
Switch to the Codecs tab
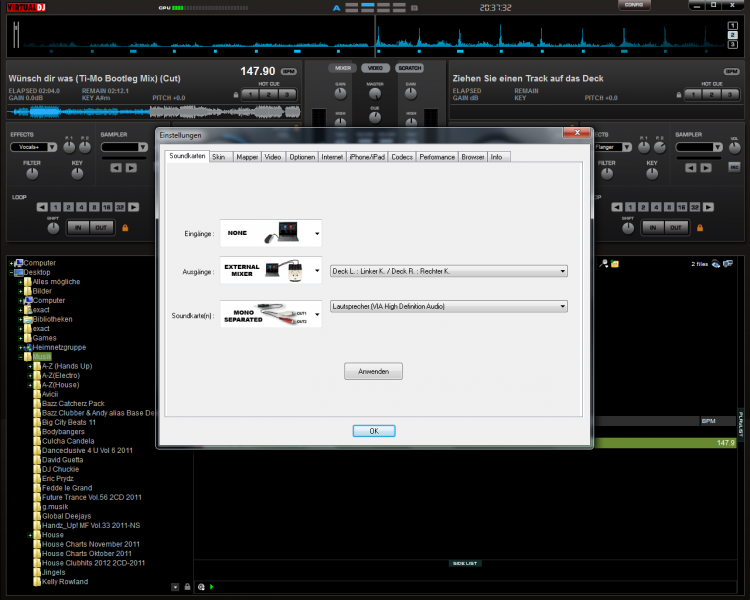pyautogui.click(x=402, y=157)
